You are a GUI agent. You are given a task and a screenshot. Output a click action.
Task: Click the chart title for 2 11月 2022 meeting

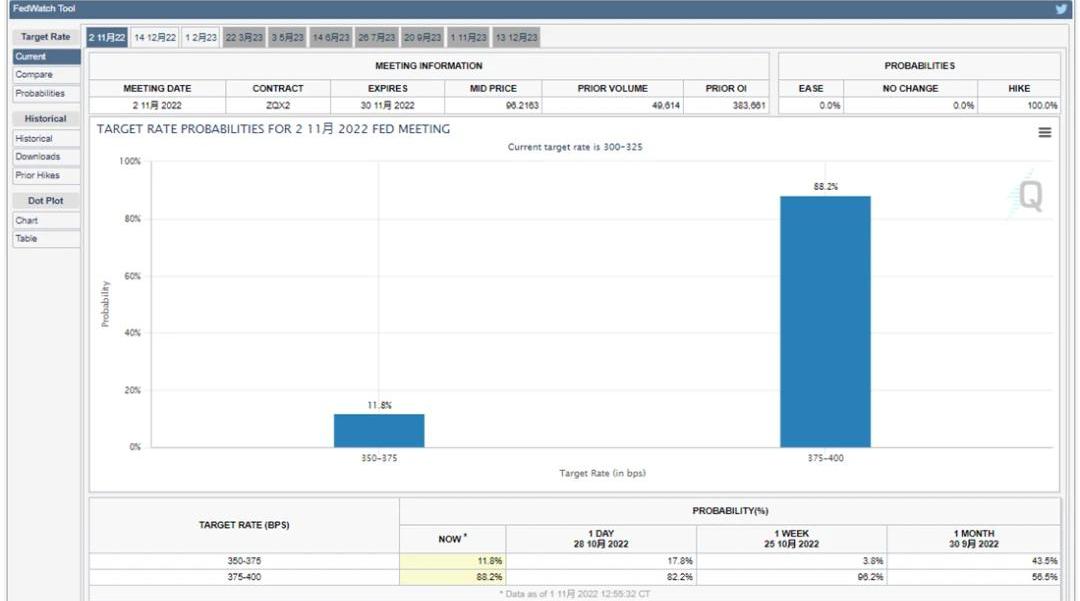coord(273,129)
